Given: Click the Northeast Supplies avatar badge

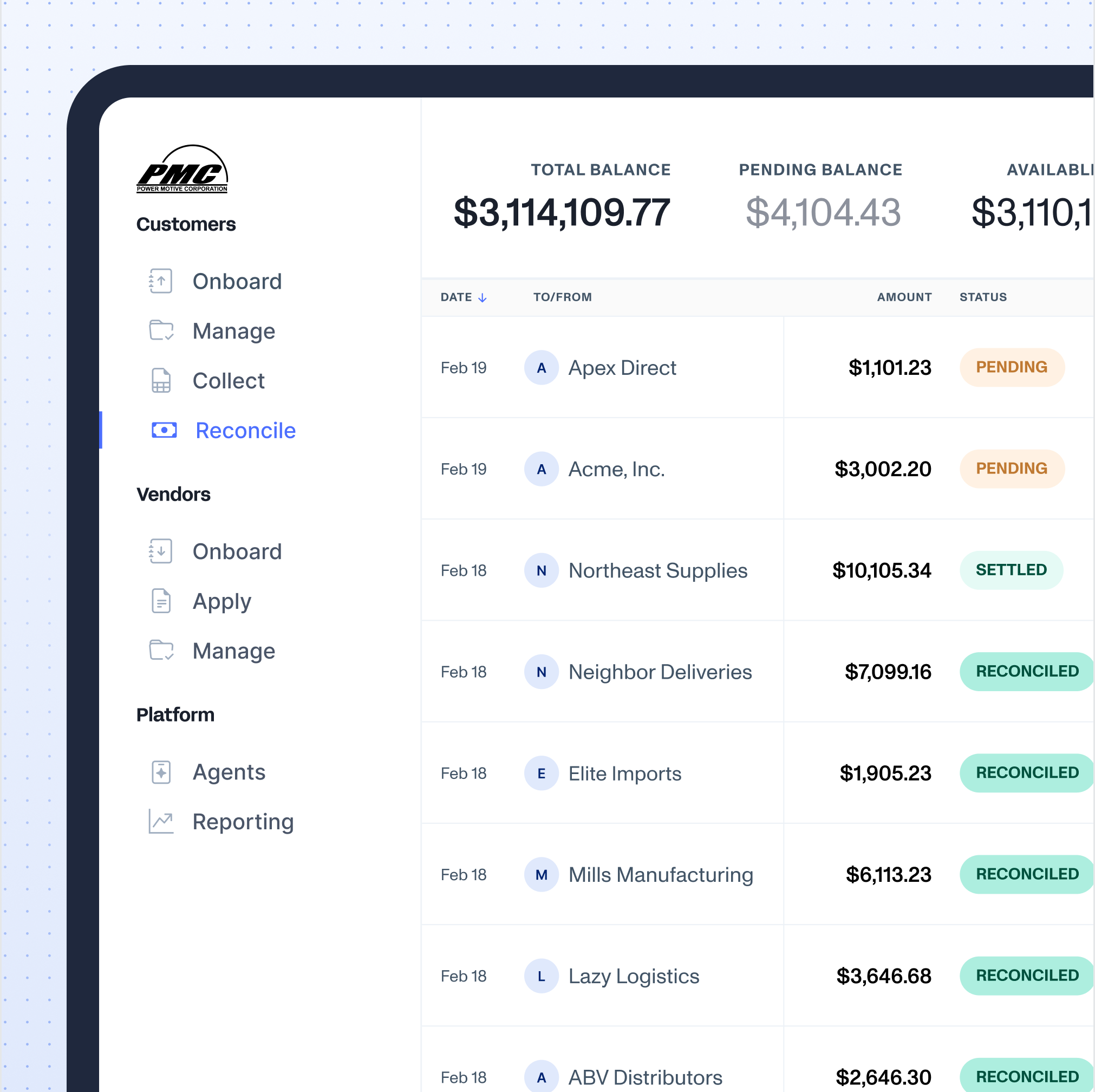Looking at the screenshot, I should pyautogui.click(x=541, y=571).
